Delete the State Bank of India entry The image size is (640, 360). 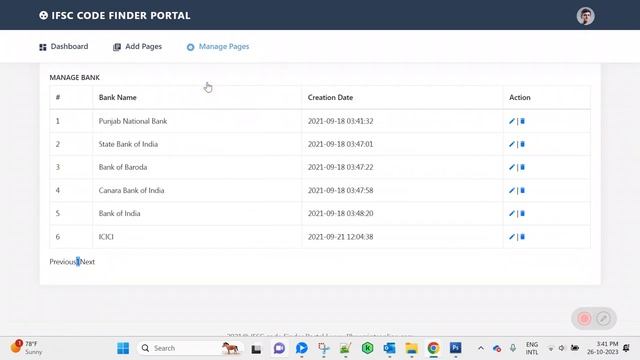(522, 144)
